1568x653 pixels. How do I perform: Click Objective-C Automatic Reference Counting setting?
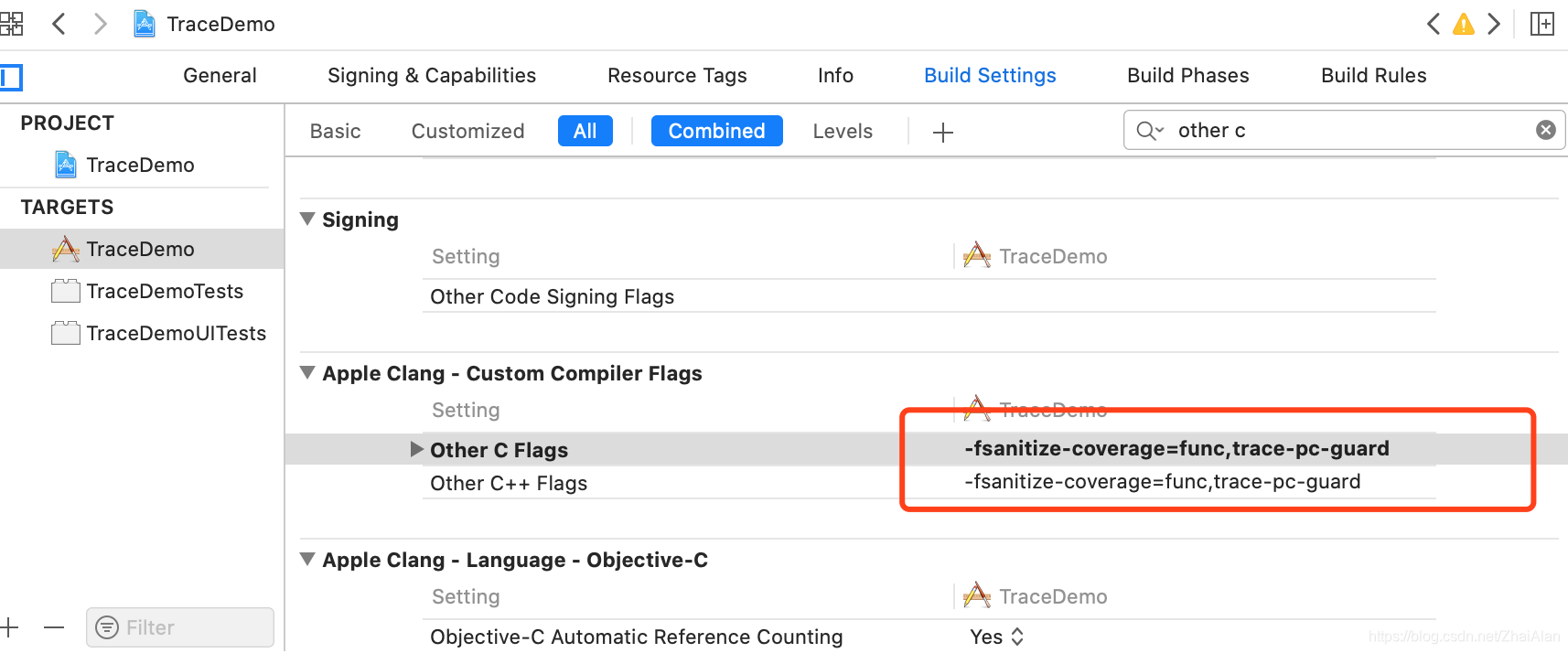(x=636, y=637)
